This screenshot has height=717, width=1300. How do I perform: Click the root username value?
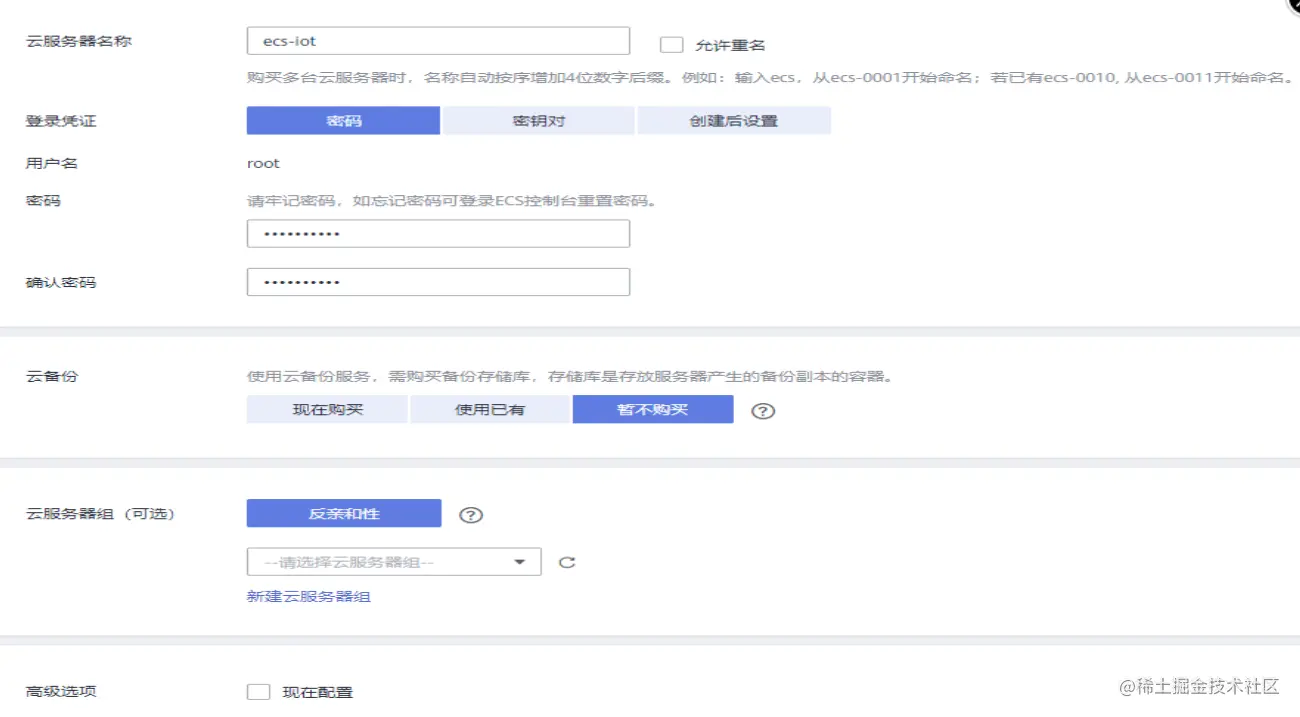pyautogui.click(x=264, y=163)
